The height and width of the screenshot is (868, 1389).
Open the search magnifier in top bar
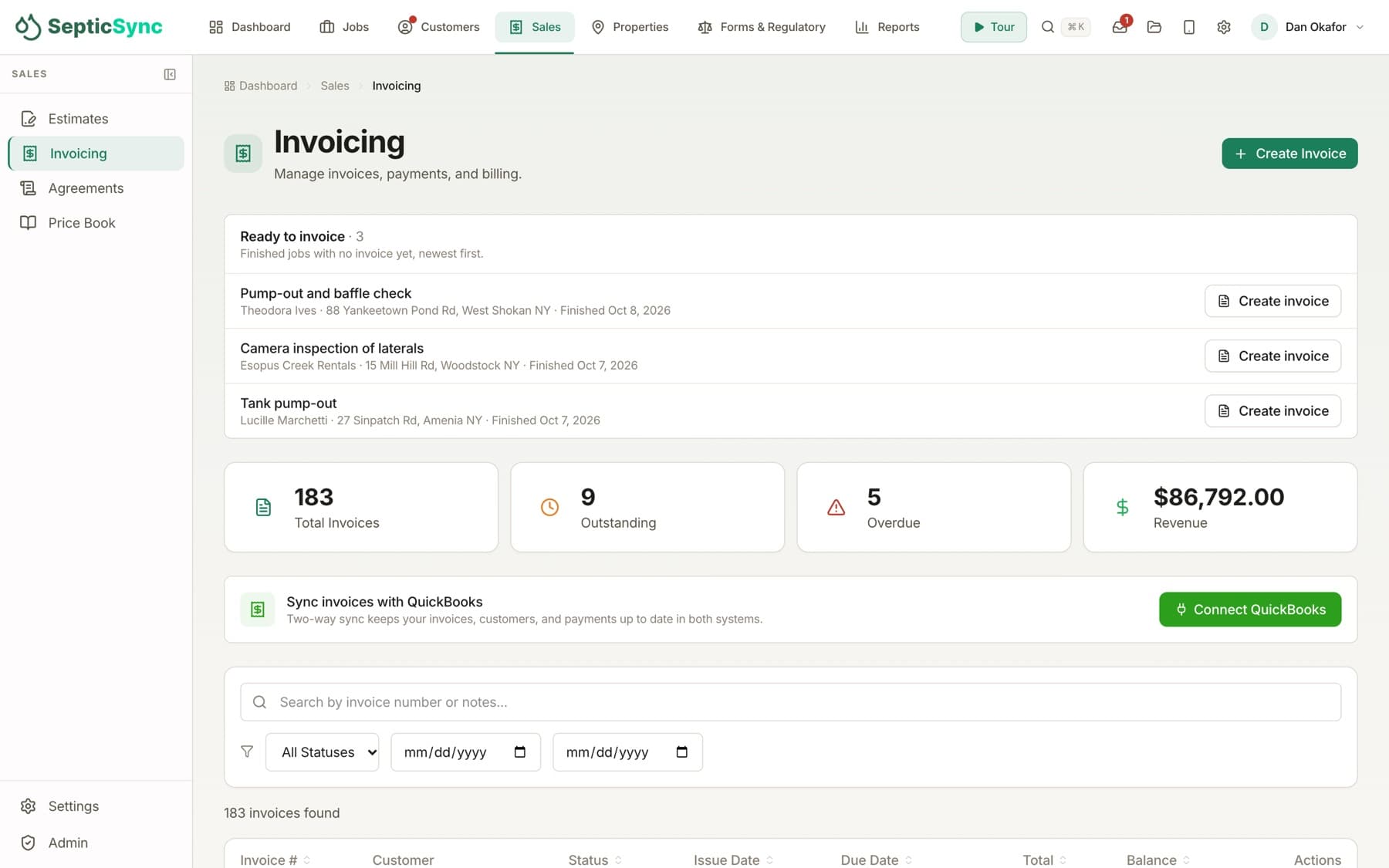(1047, 27)
